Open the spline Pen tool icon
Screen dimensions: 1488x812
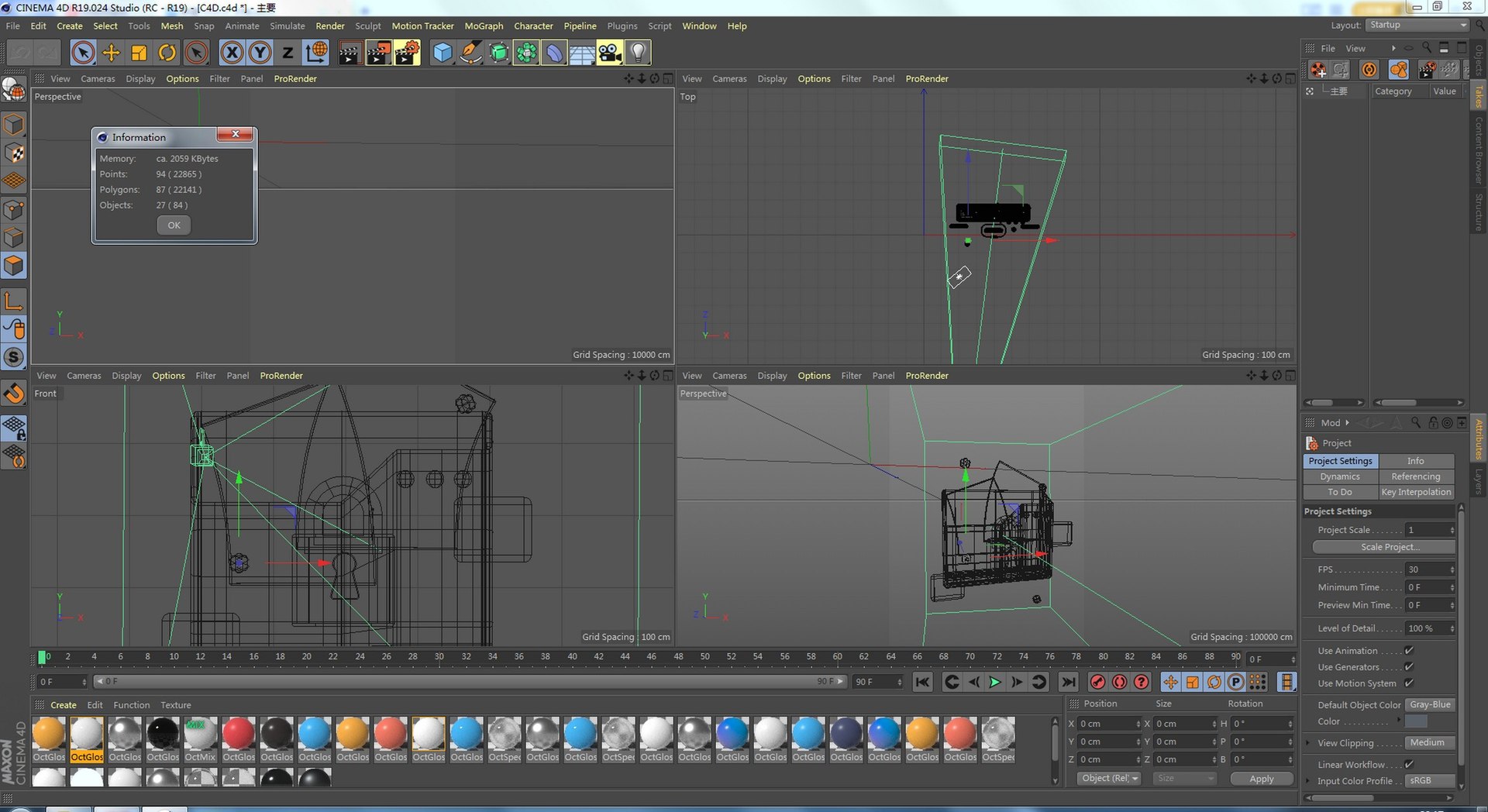[x=470, y=53]
